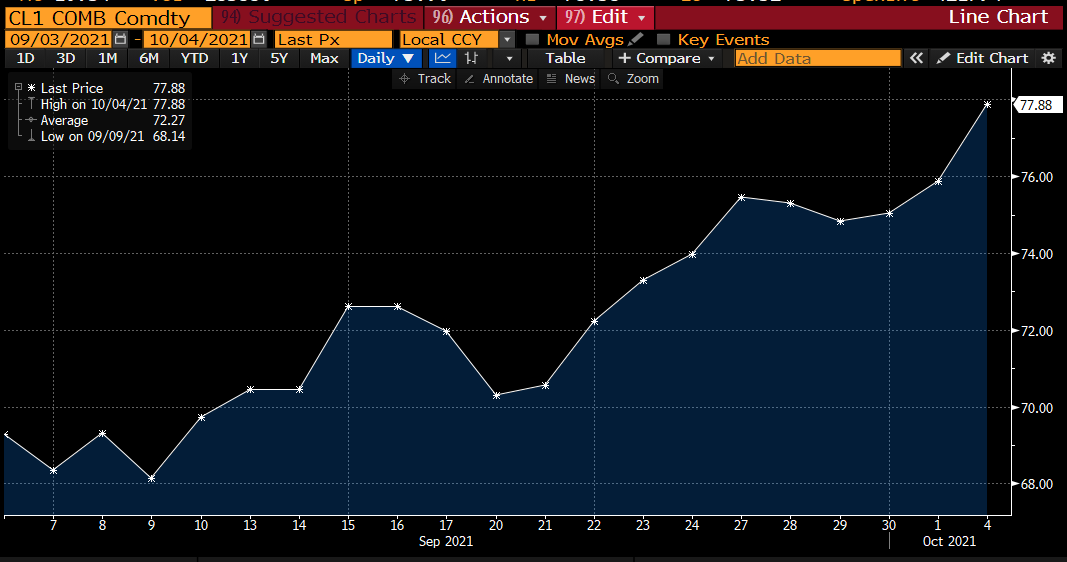Viewport: 1067px width, 562px height.
Task: Select the 6M range tab
Action: [149, 59]
